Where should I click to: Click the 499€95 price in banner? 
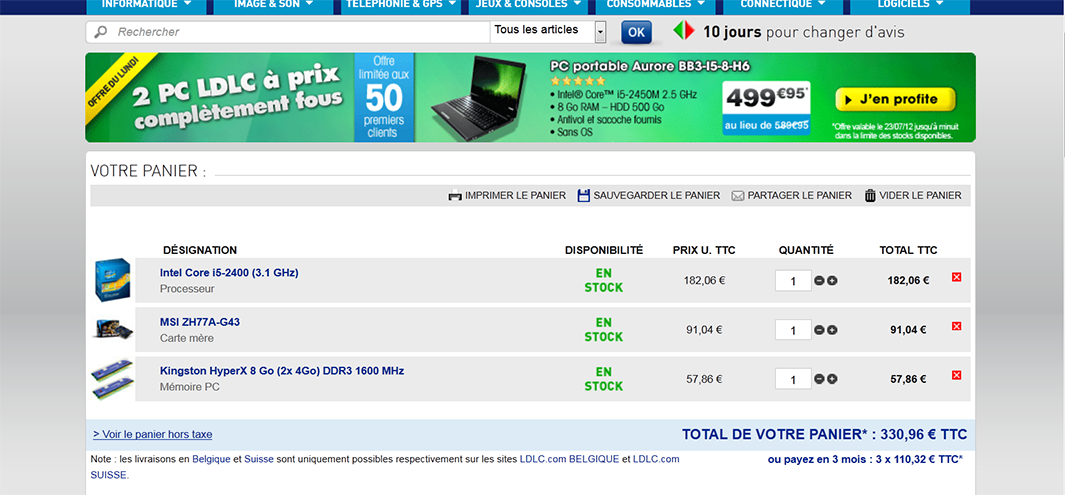pos(766,98)
